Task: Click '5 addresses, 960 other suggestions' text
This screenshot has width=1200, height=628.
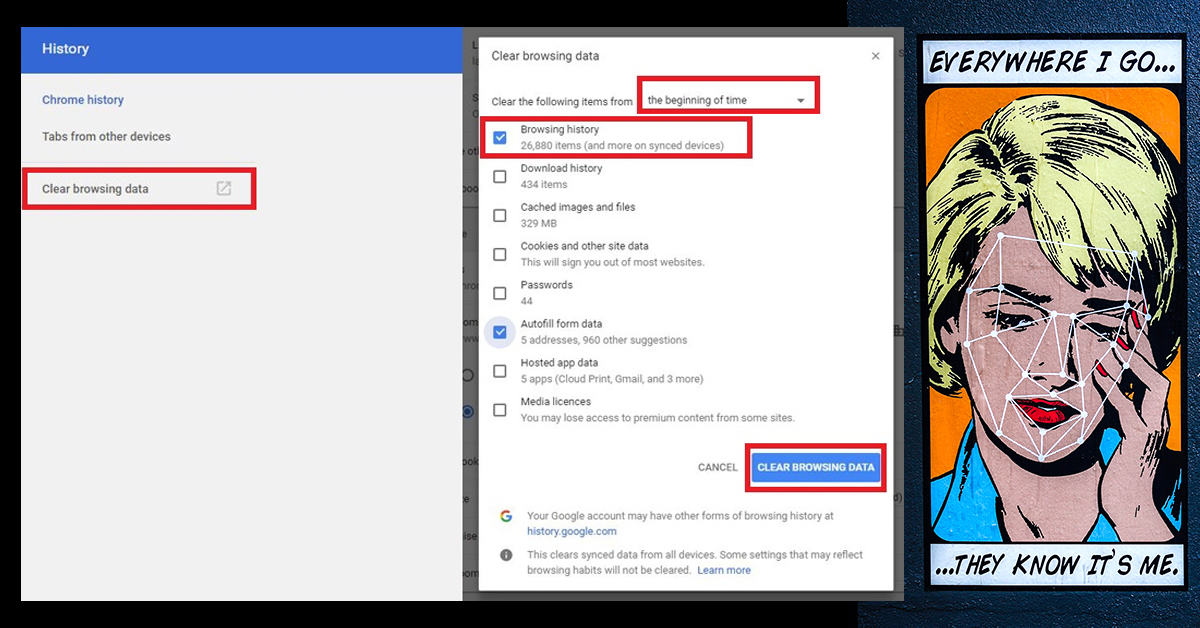Action: [604, 340]
